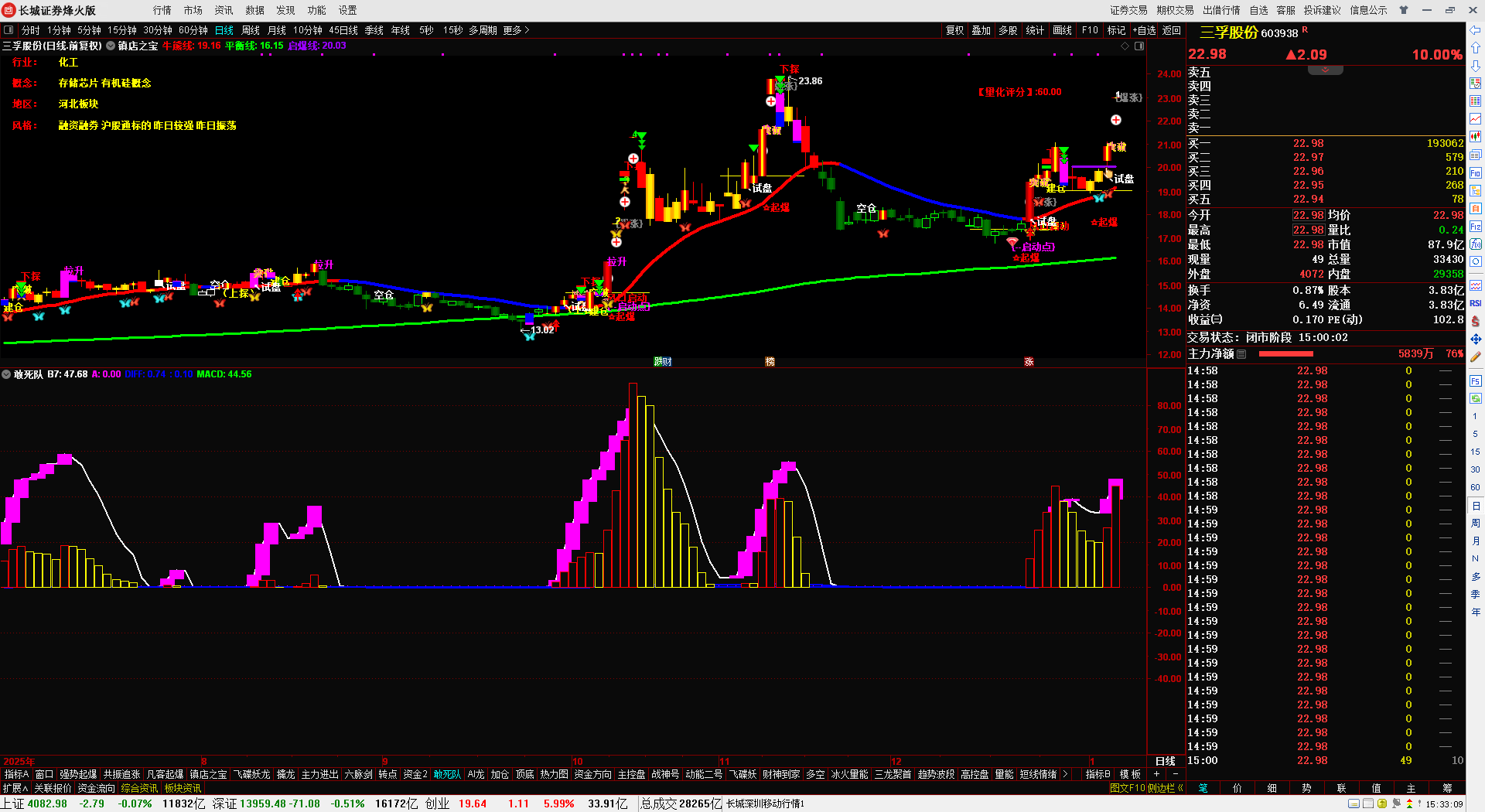
Task: Collapse sidebar with 侧边栏《 button
Action: coord(1166,788)
